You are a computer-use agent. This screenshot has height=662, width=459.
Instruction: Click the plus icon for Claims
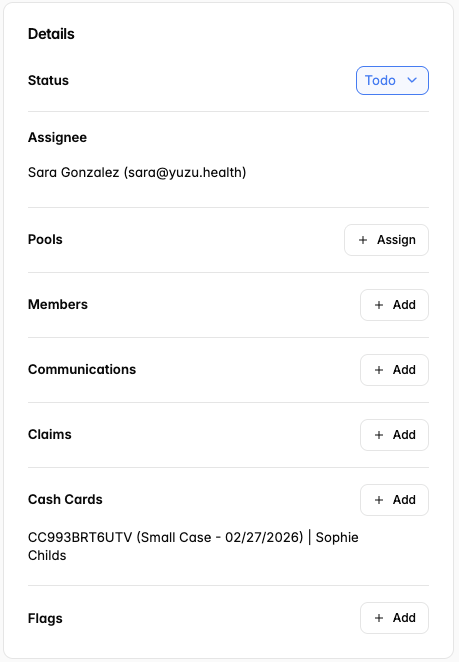(379, 435)
